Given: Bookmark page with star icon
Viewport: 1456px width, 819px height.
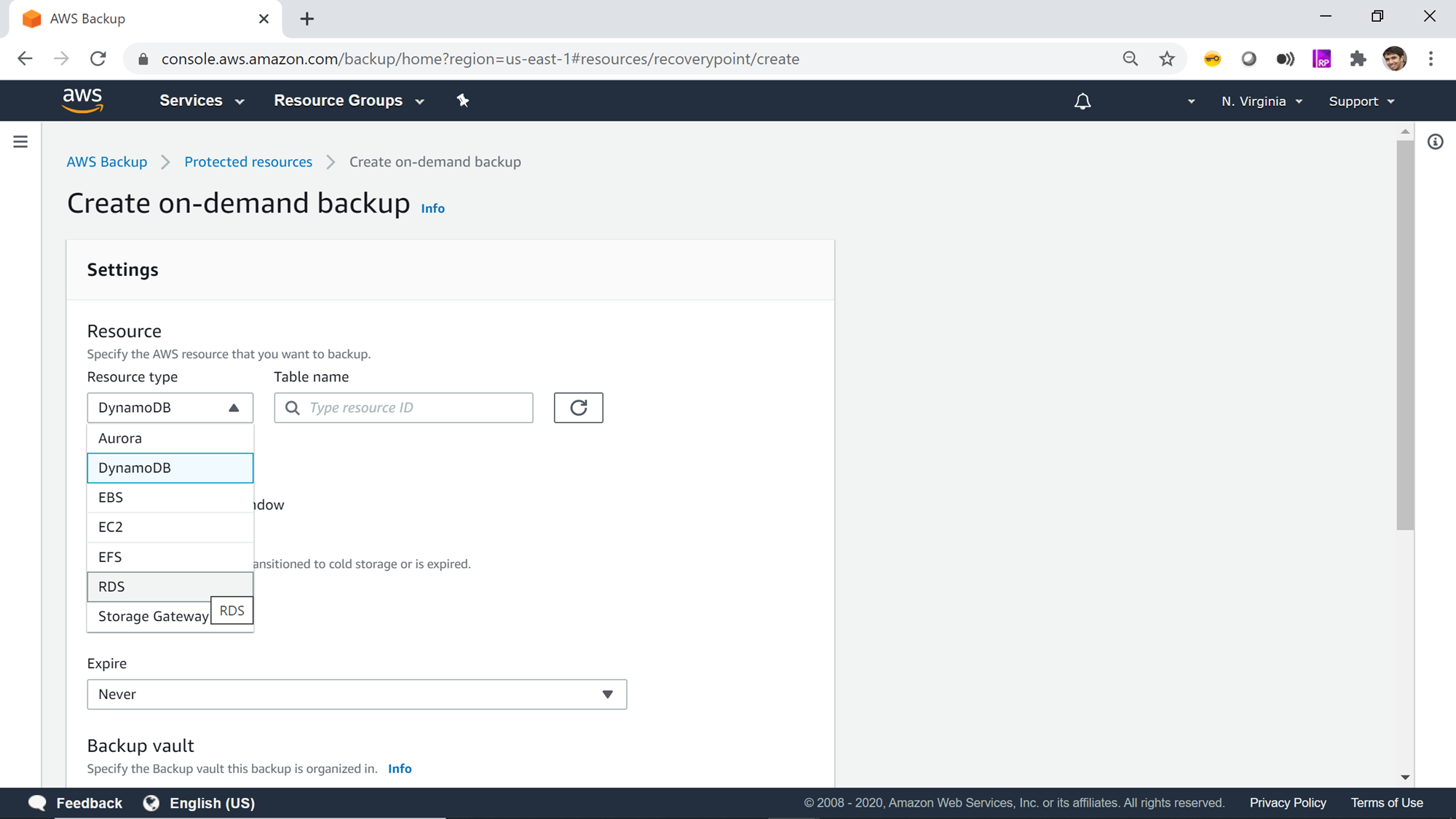Looking at the screenshot, I should click(1167, 59).
